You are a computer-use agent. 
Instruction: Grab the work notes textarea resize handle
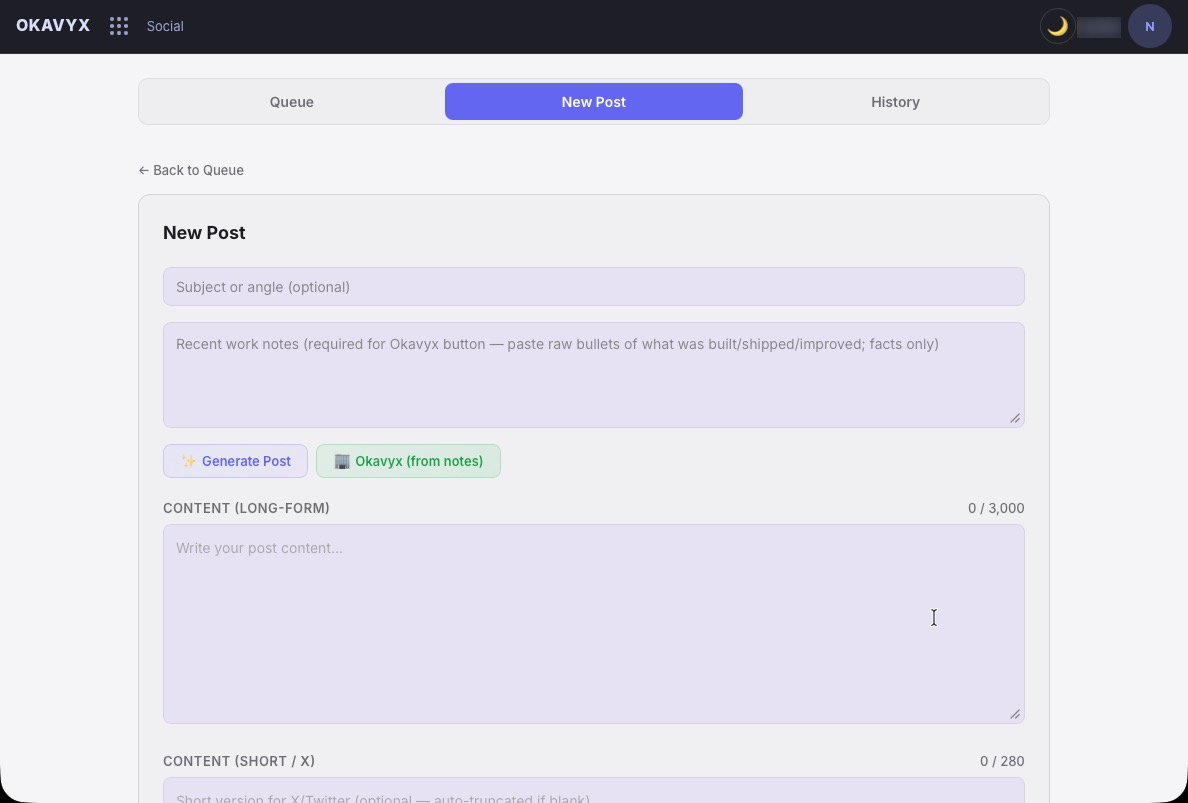[x=1014, y=418]
